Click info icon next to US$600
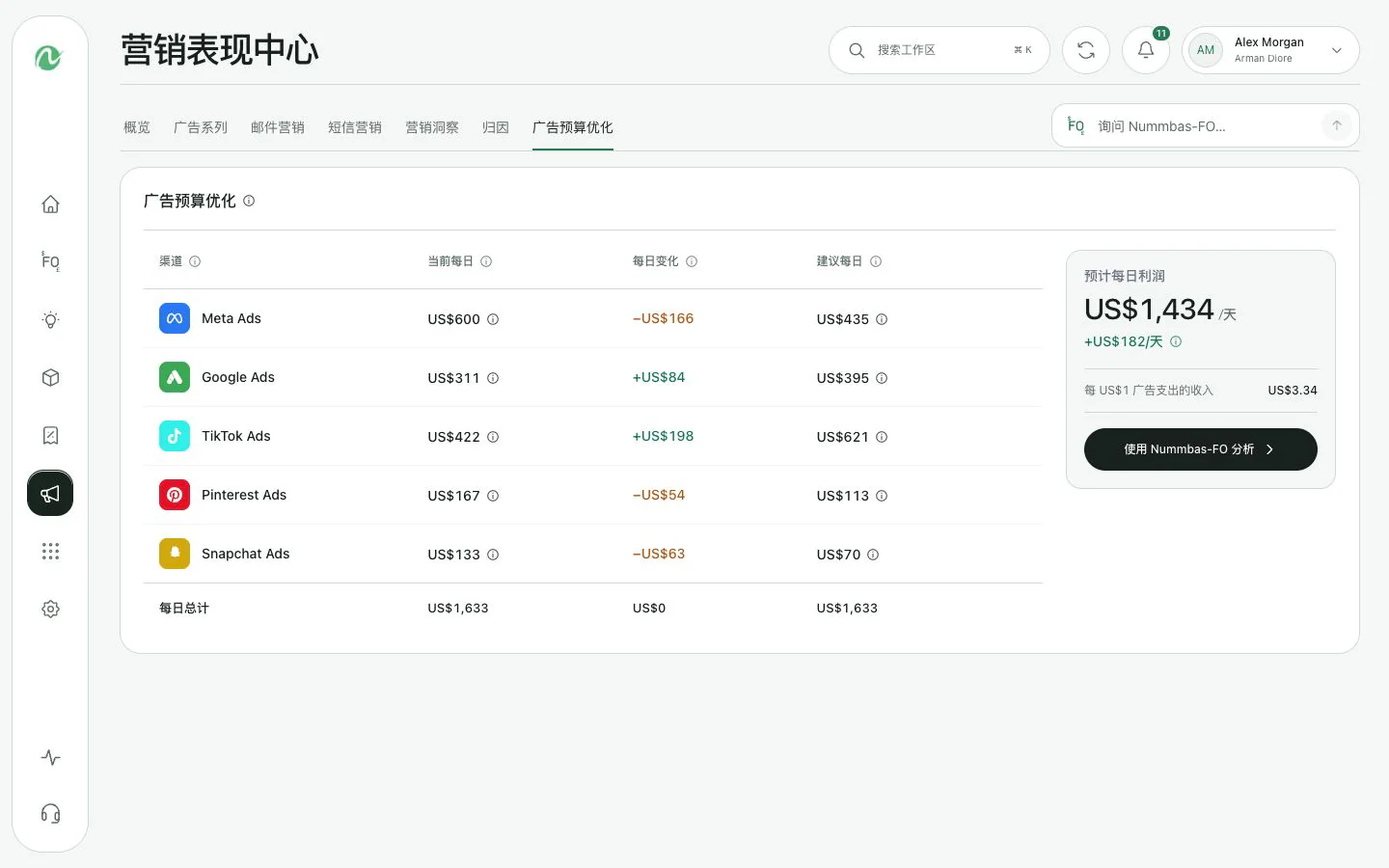1389x868 pixels. point(493,319)
